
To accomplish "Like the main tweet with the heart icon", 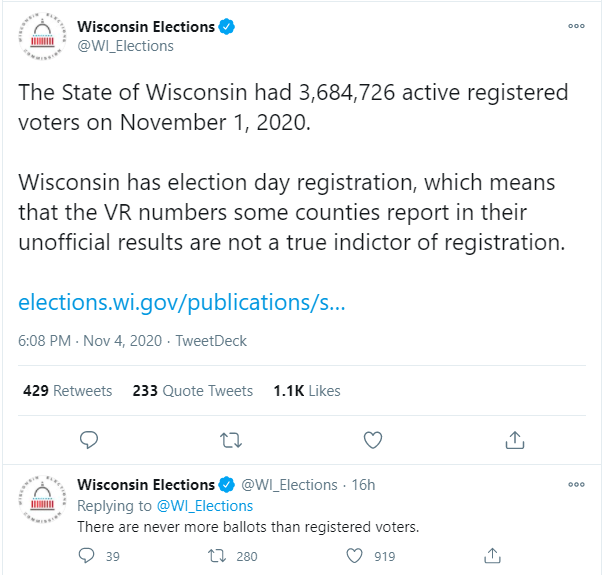I will 373,440.
